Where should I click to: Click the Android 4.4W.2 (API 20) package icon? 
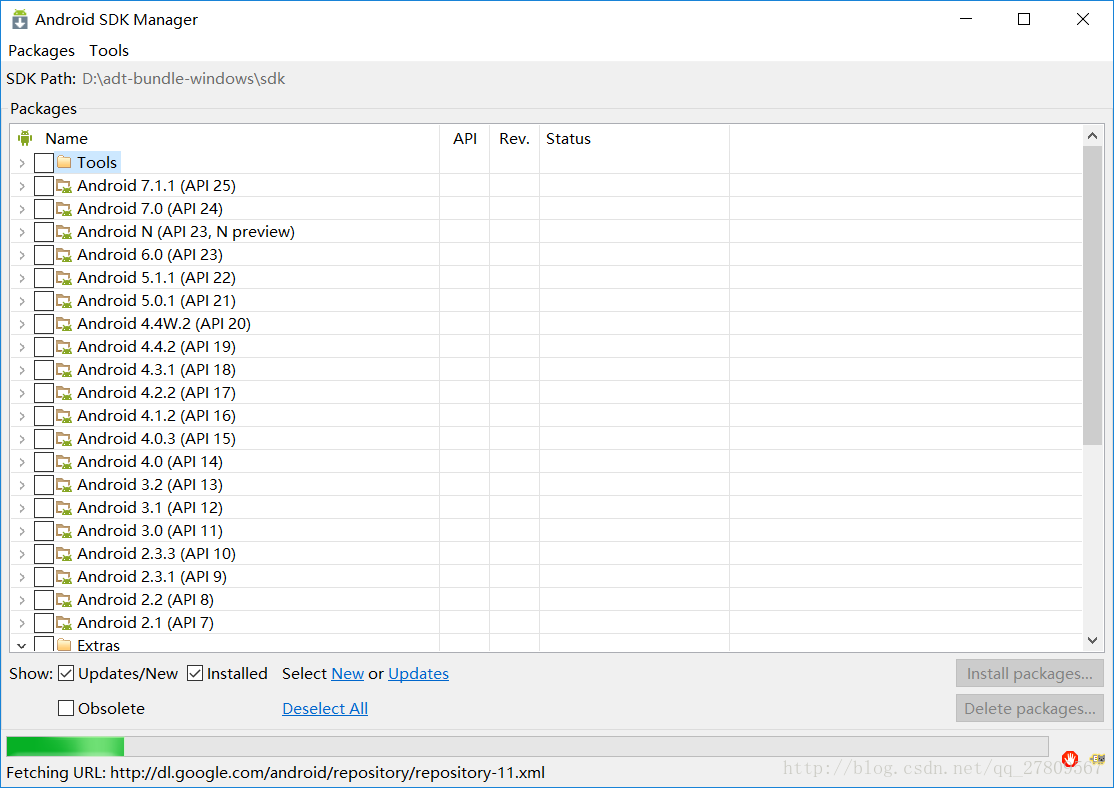click(64, 324)
